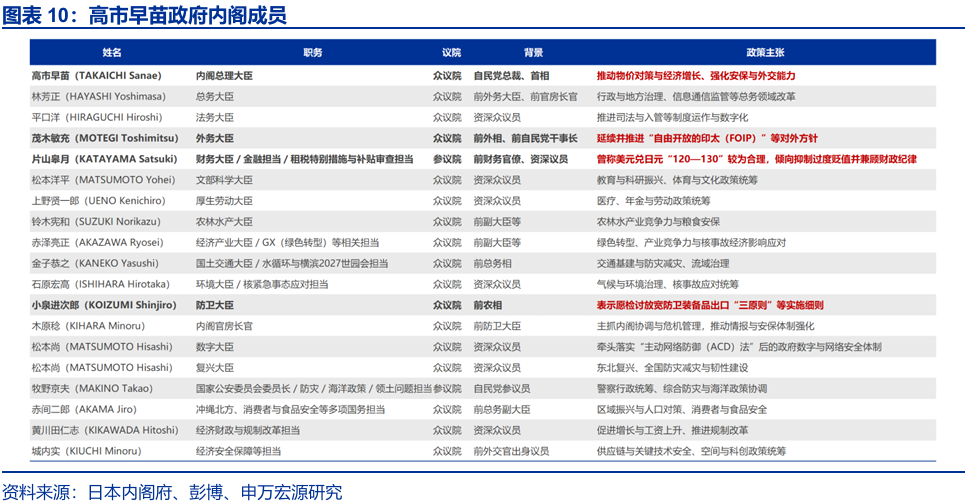
Task: Click the 数字大臣 position cell
Action: [214, 347]
